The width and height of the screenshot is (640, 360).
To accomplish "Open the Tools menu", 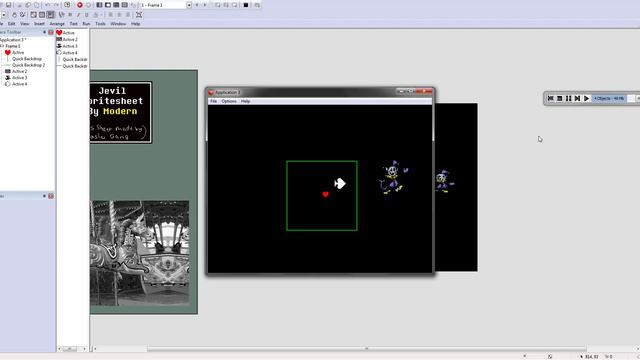I will tap(100, 24).
